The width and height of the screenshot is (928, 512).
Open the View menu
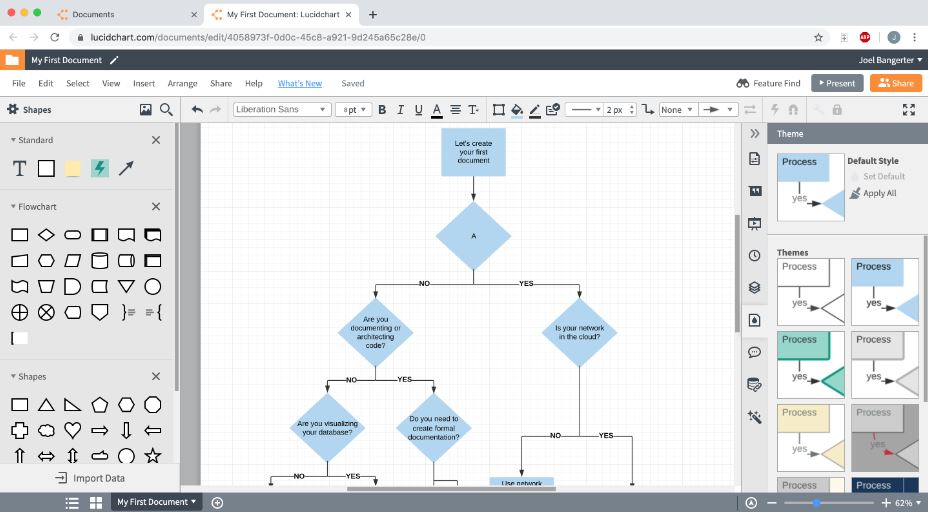pyautogui.click(x=111, y=83)
